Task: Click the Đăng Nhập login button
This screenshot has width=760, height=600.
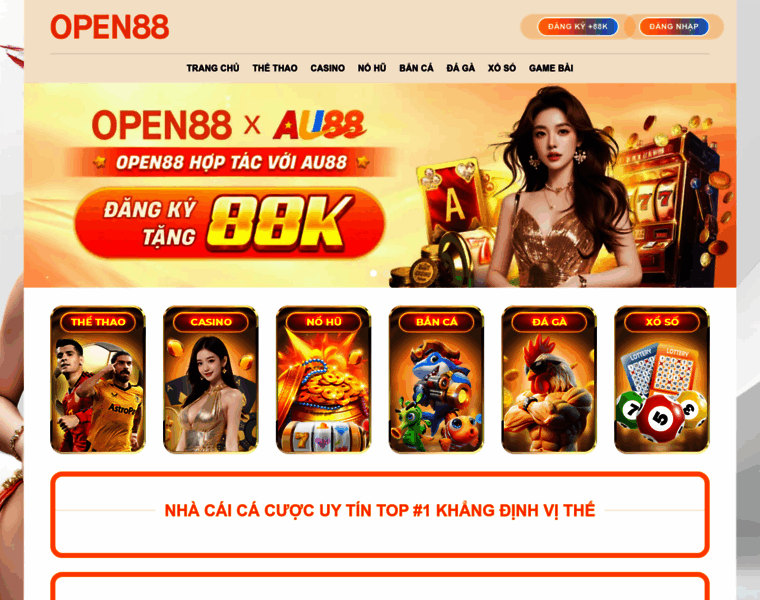Action: [x=674, y=27]
